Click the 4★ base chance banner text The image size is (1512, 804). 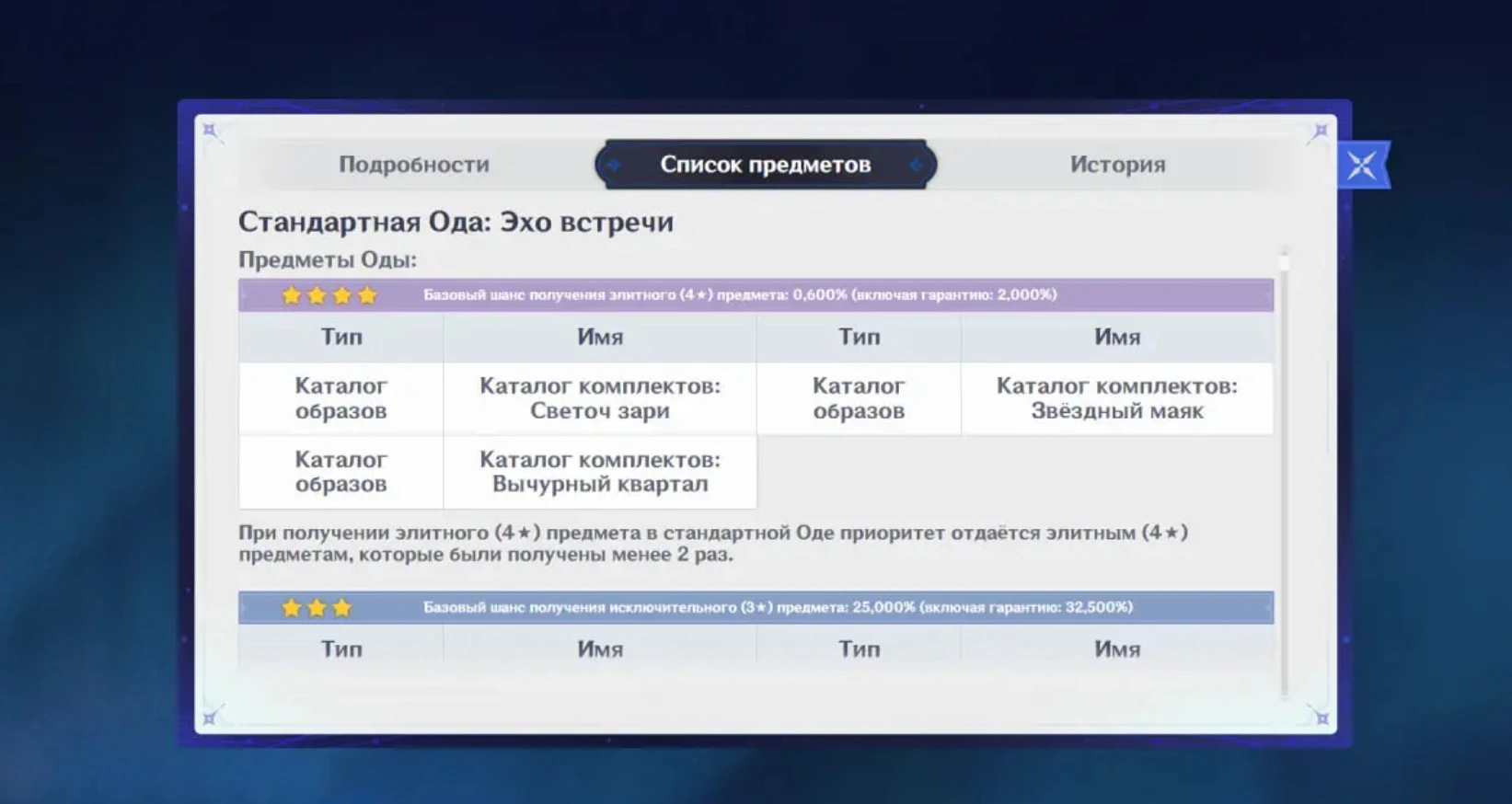[739, 295]
